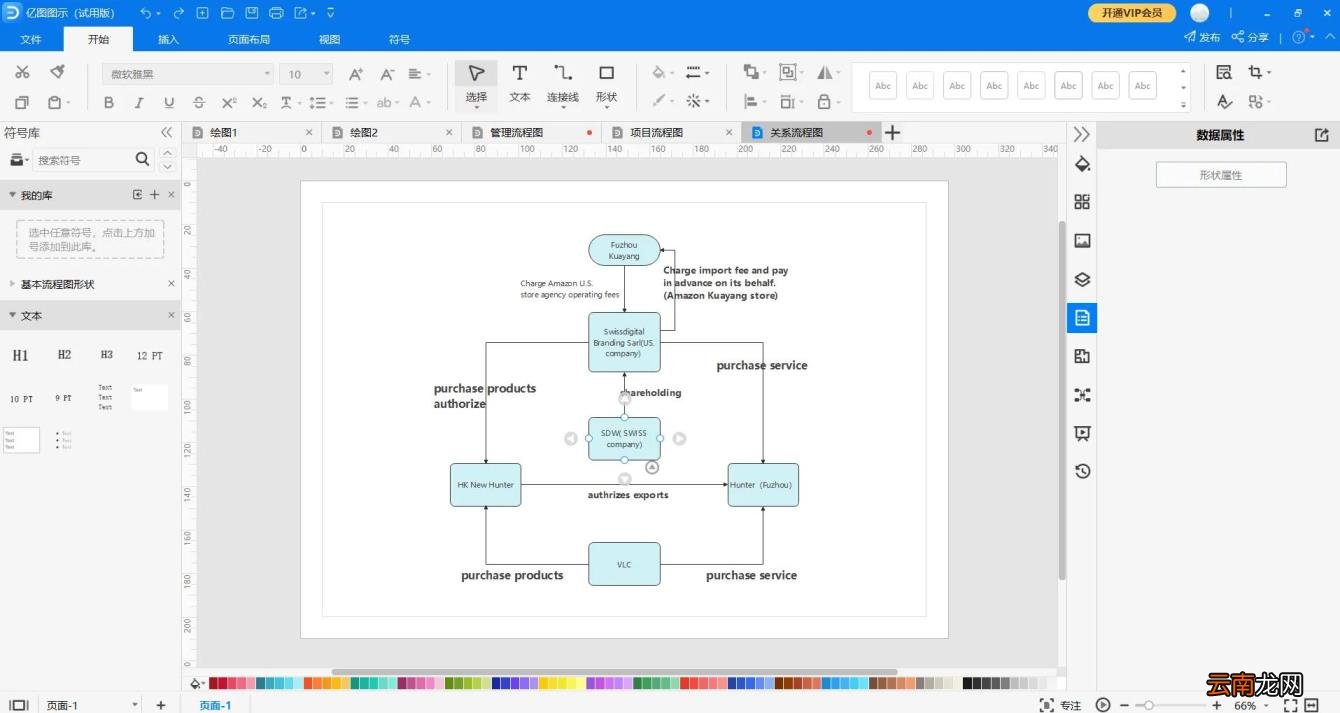Screen dimensions: 1340x713
Task: Open the bullet list dropdown
Action: pos(356,103)
